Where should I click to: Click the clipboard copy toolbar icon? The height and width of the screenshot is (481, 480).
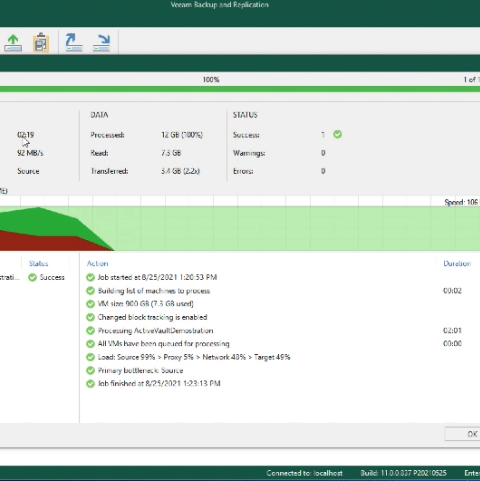point(41,43)
